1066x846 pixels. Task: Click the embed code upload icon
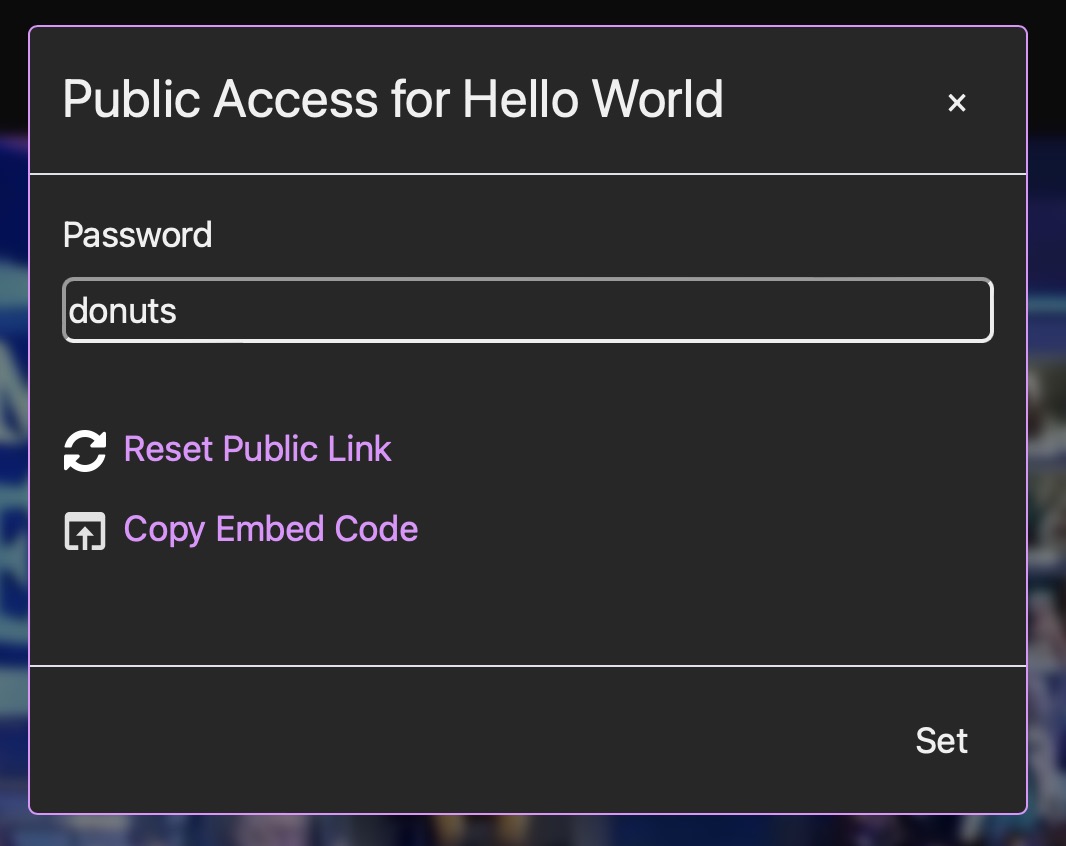[84, 531]
